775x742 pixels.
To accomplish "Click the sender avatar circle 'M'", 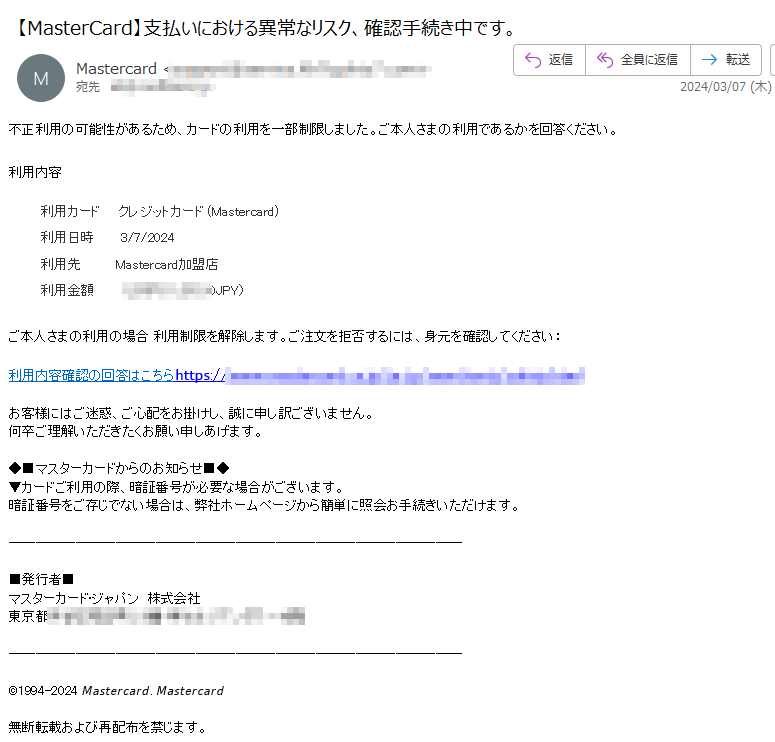I will (x=41, y=78).
